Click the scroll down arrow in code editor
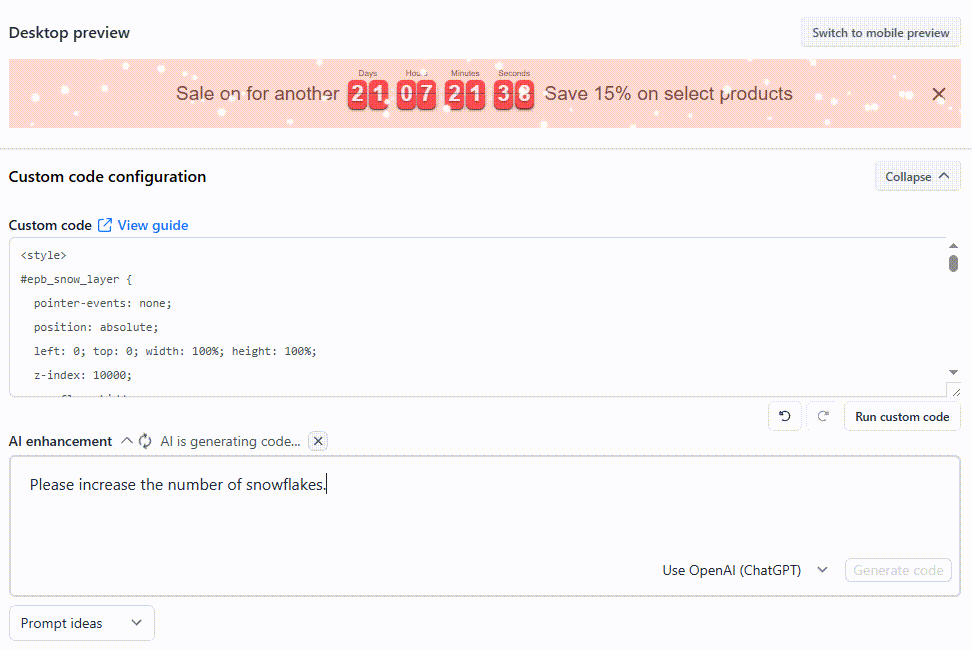Image resolution: width=972 pixels, height=650 pixels. tap(953, 372)
